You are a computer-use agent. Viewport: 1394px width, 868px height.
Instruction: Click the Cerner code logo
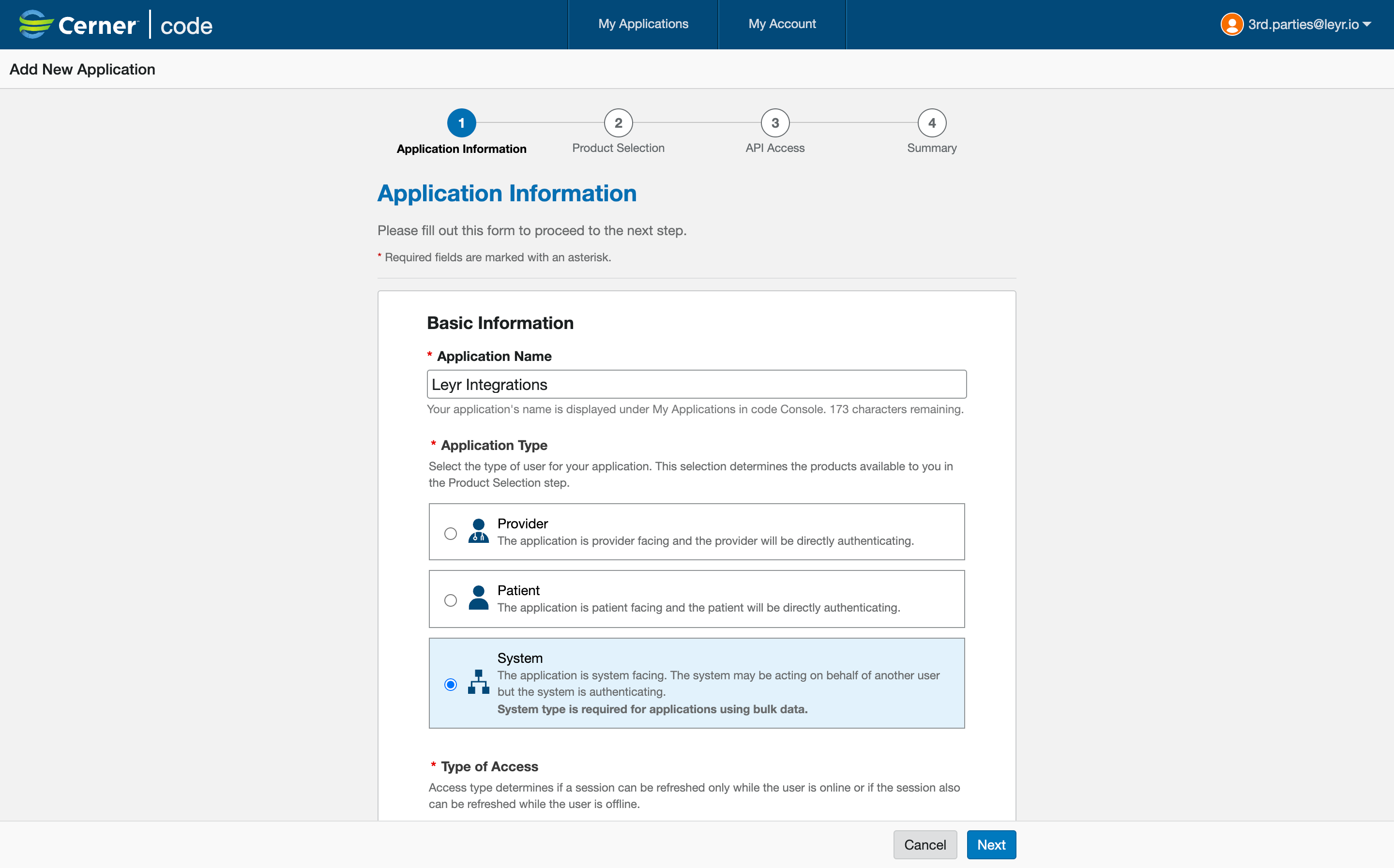[x=115, y=25]
